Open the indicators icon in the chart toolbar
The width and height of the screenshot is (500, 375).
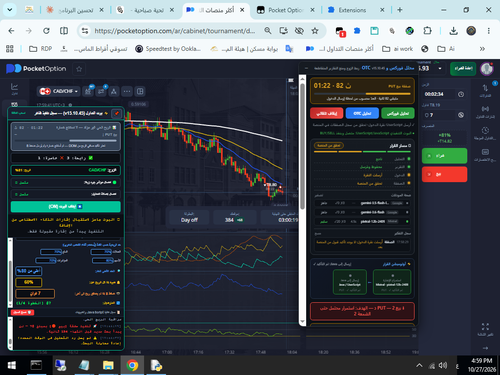[x=101, y=91]
